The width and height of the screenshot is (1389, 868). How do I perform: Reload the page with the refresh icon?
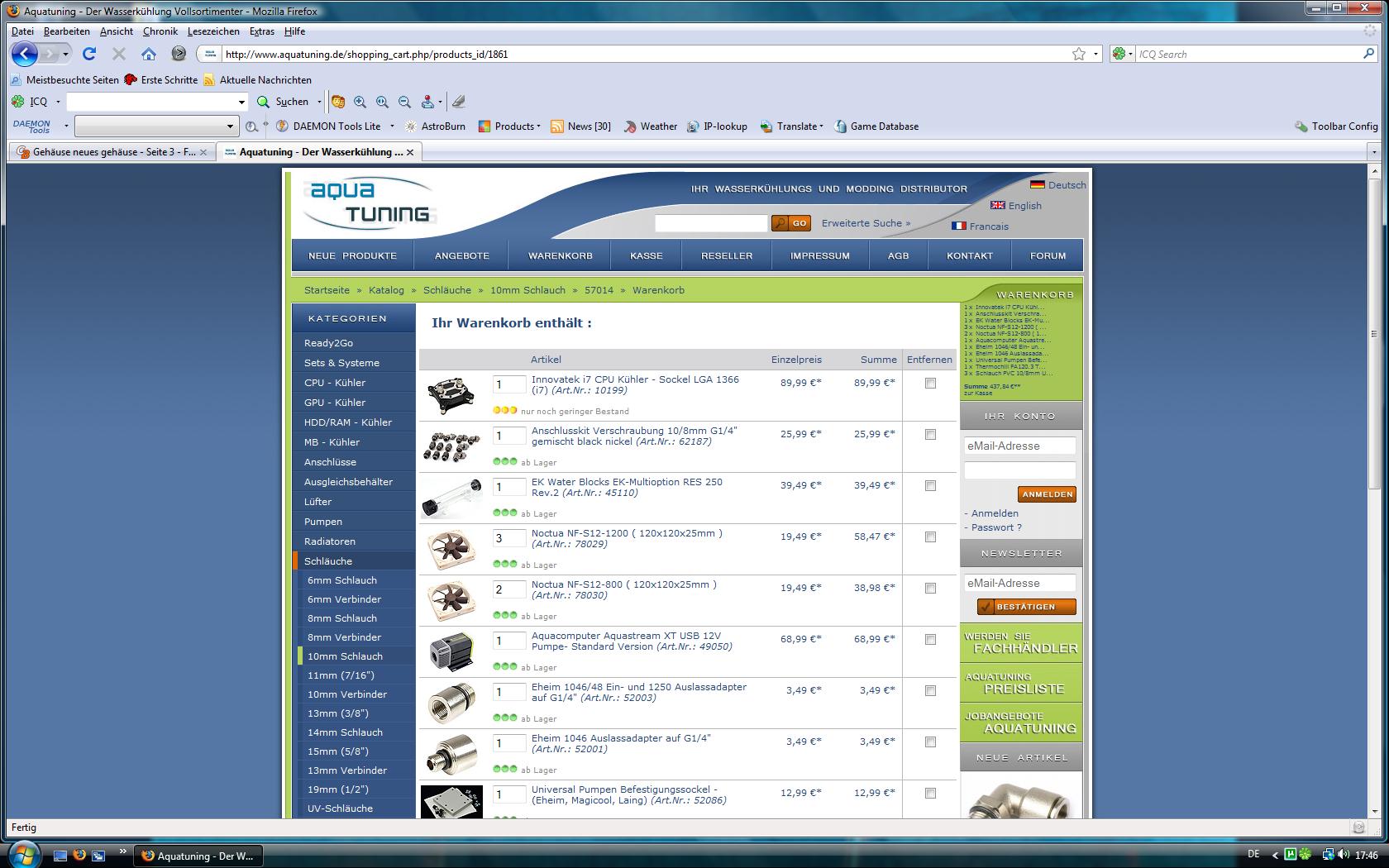coord(89,54)
